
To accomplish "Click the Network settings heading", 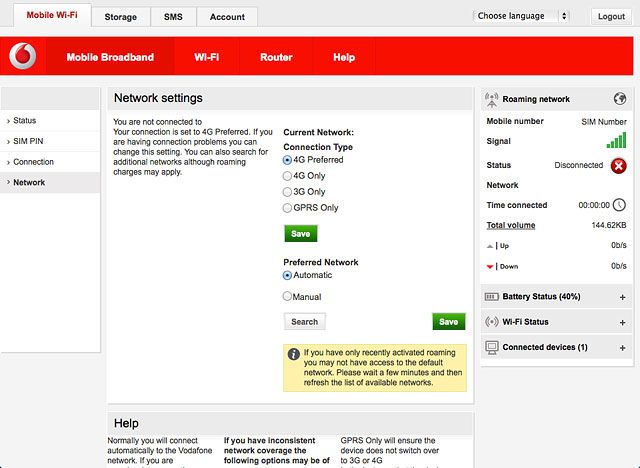I will pos(158,98).
